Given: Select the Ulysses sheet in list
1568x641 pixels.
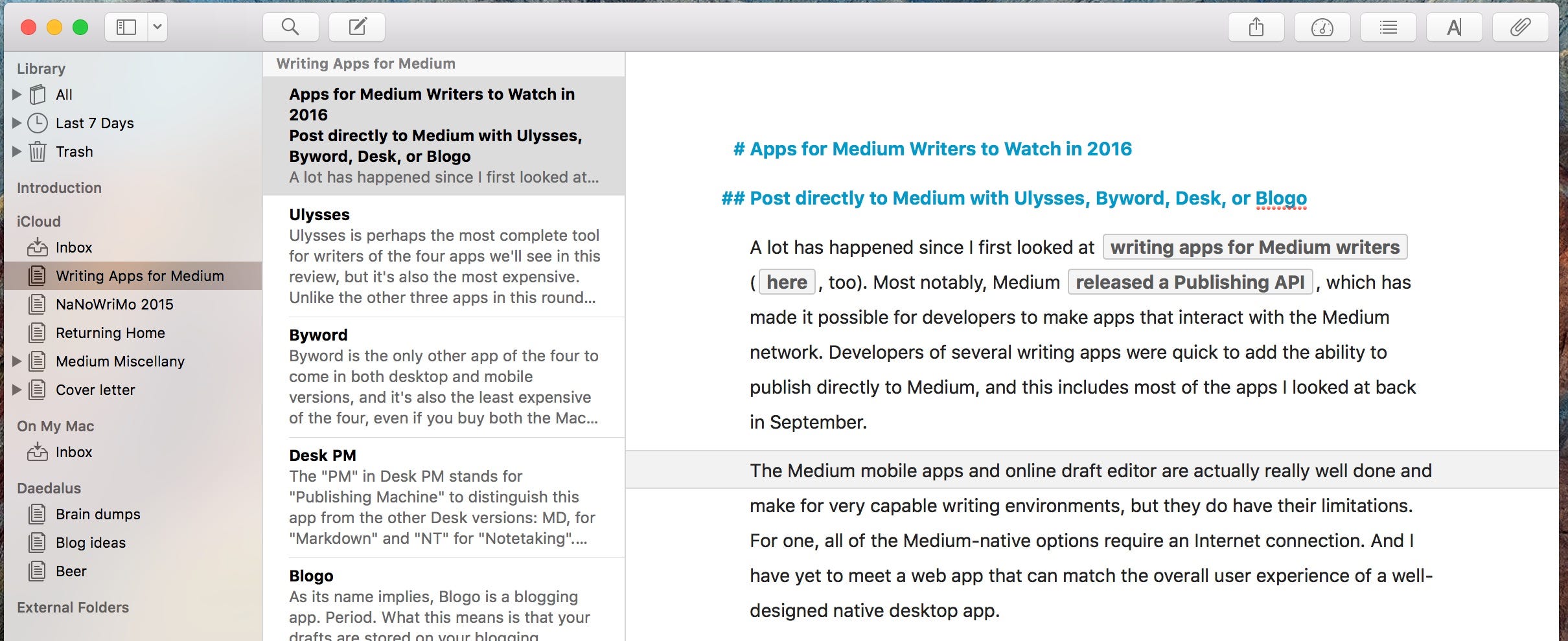Looking at the screenshot, I should coord(444,256).
